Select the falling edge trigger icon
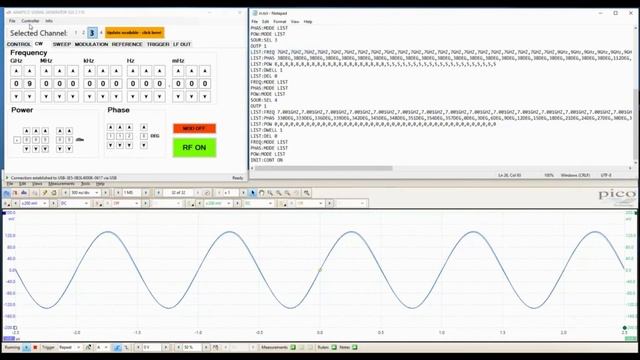The width and height of the screenshot is (640, 360). tap(126, 347)
